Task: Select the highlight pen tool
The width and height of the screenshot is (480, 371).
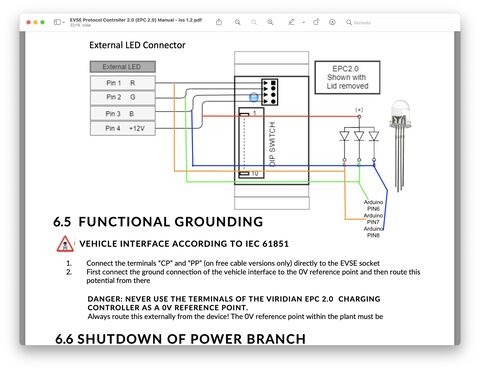Action: click(x=291, y=22)
